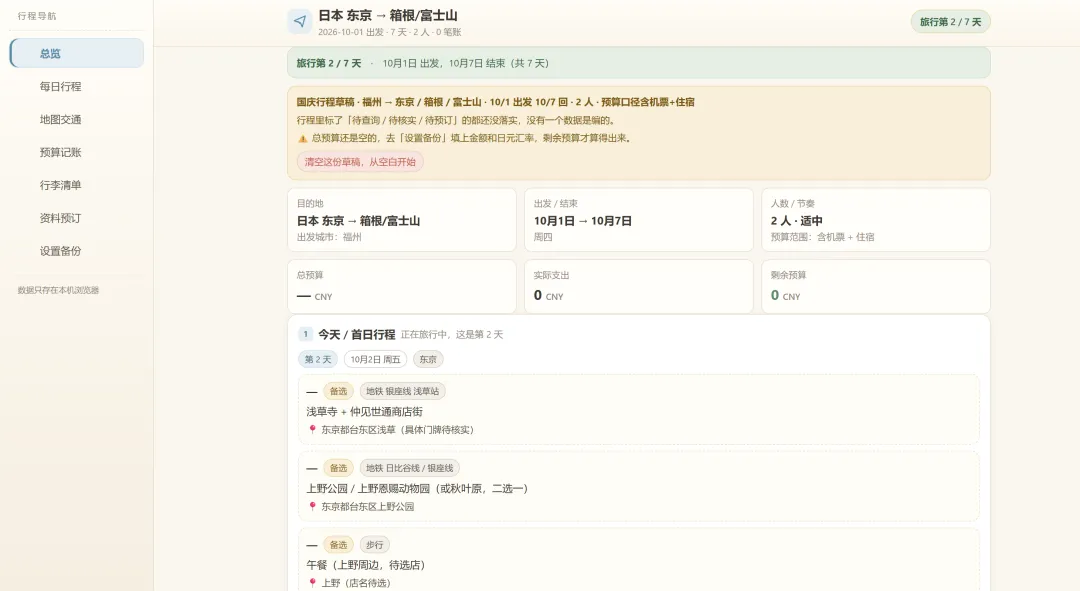Select the 第 2 天 tag
This screenshot has height=591, width=1080.
(318, 360)
